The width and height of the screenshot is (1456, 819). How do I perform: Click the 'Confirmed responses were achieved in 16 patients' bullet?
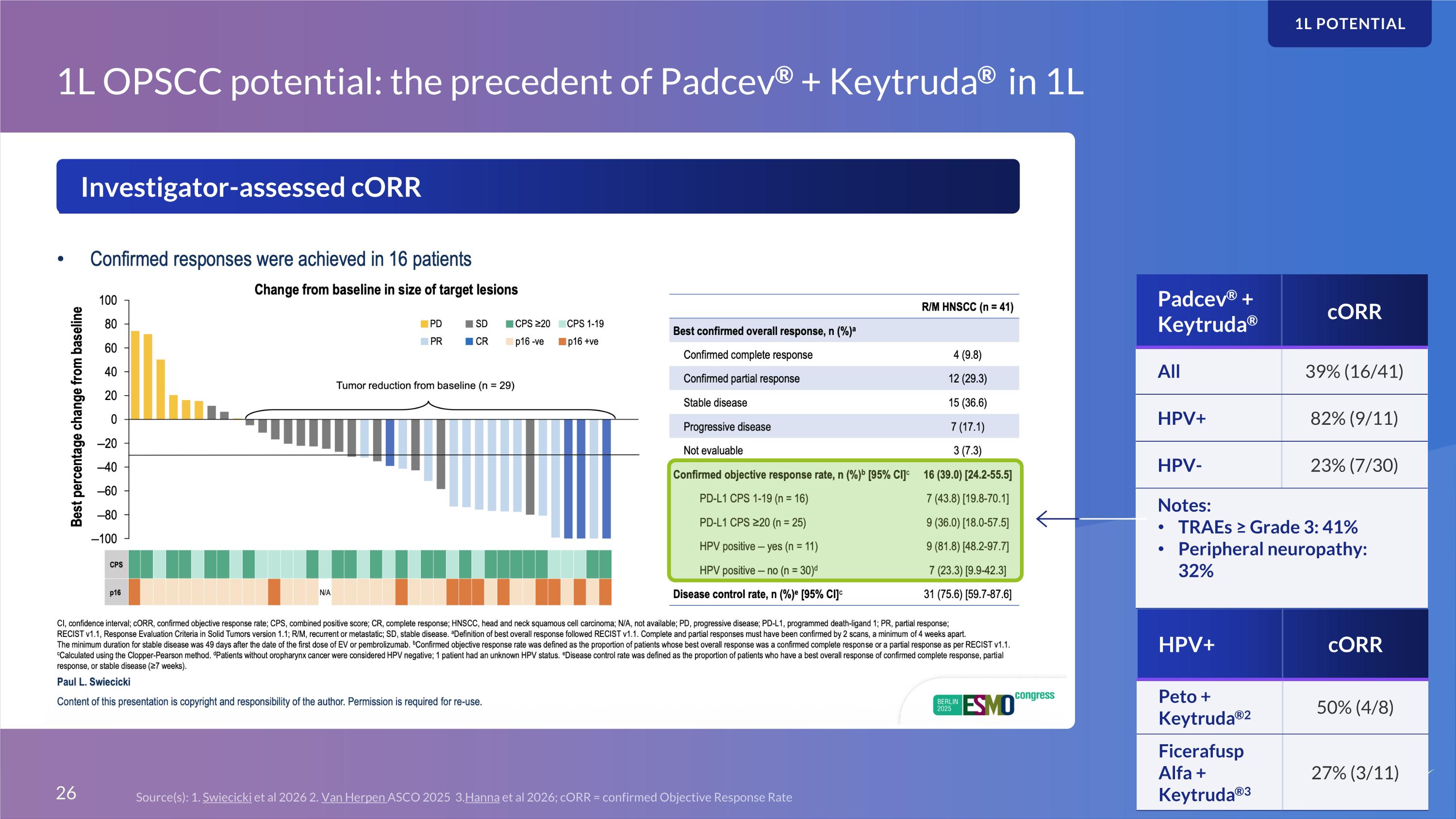[x=281, y=259]
